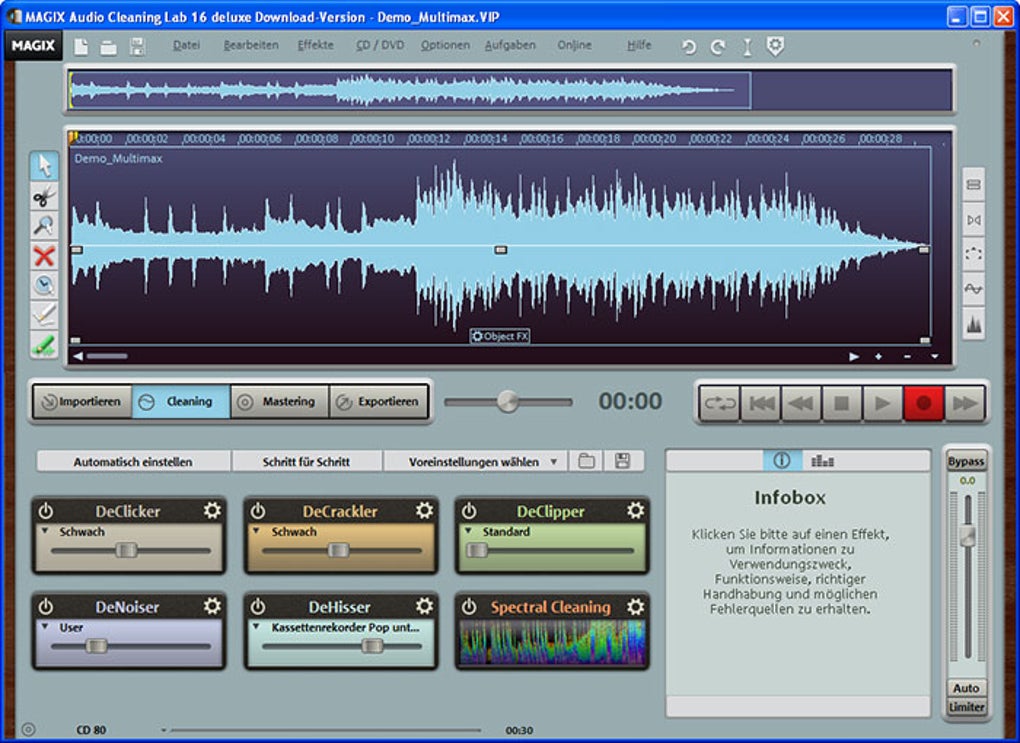Select the red Delete object tool
Image resolution: width=1020 pixels, height=743 pixels.
click(x=46, y=256)
